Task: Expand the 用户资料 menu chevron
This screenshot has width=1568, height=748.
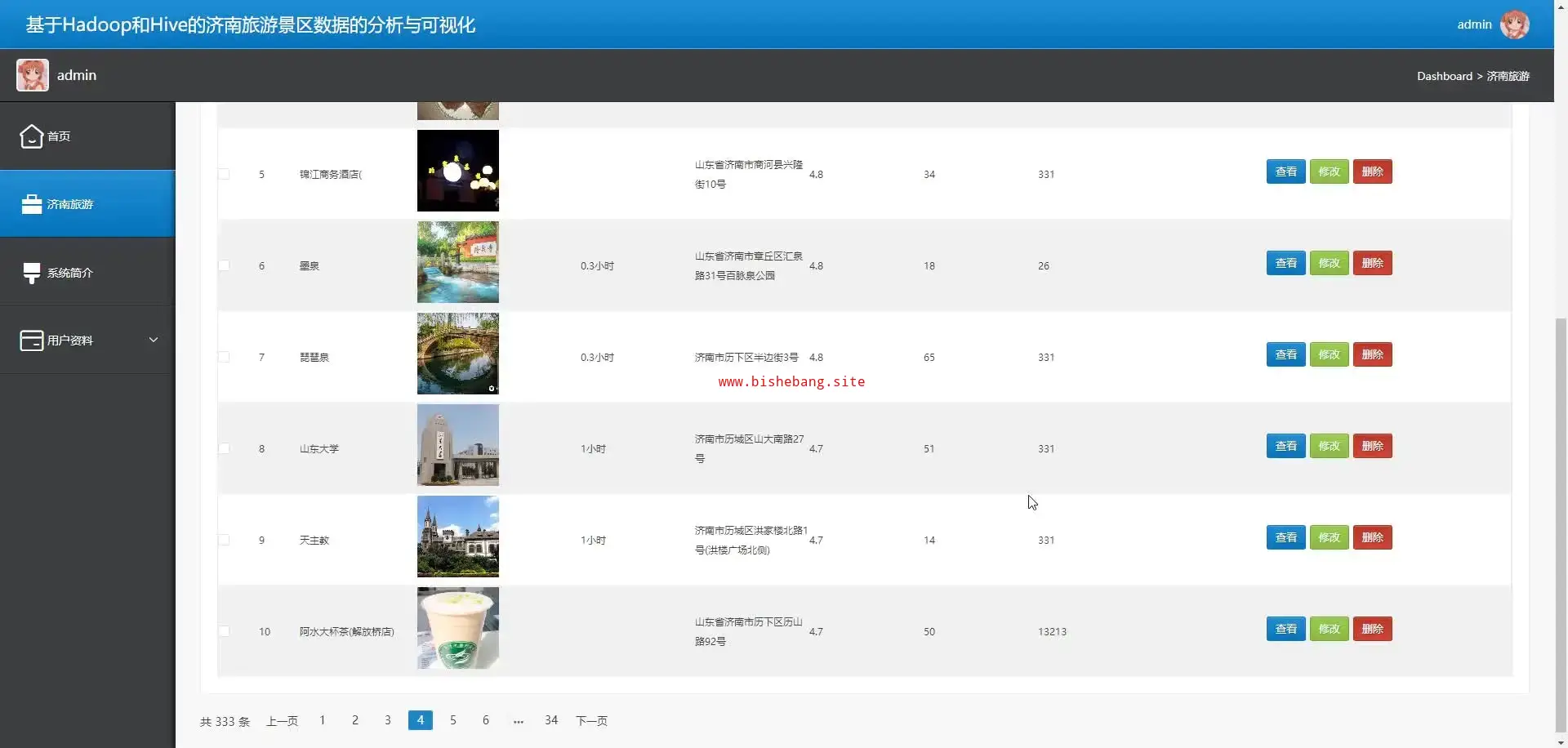Action: [153, 341]
